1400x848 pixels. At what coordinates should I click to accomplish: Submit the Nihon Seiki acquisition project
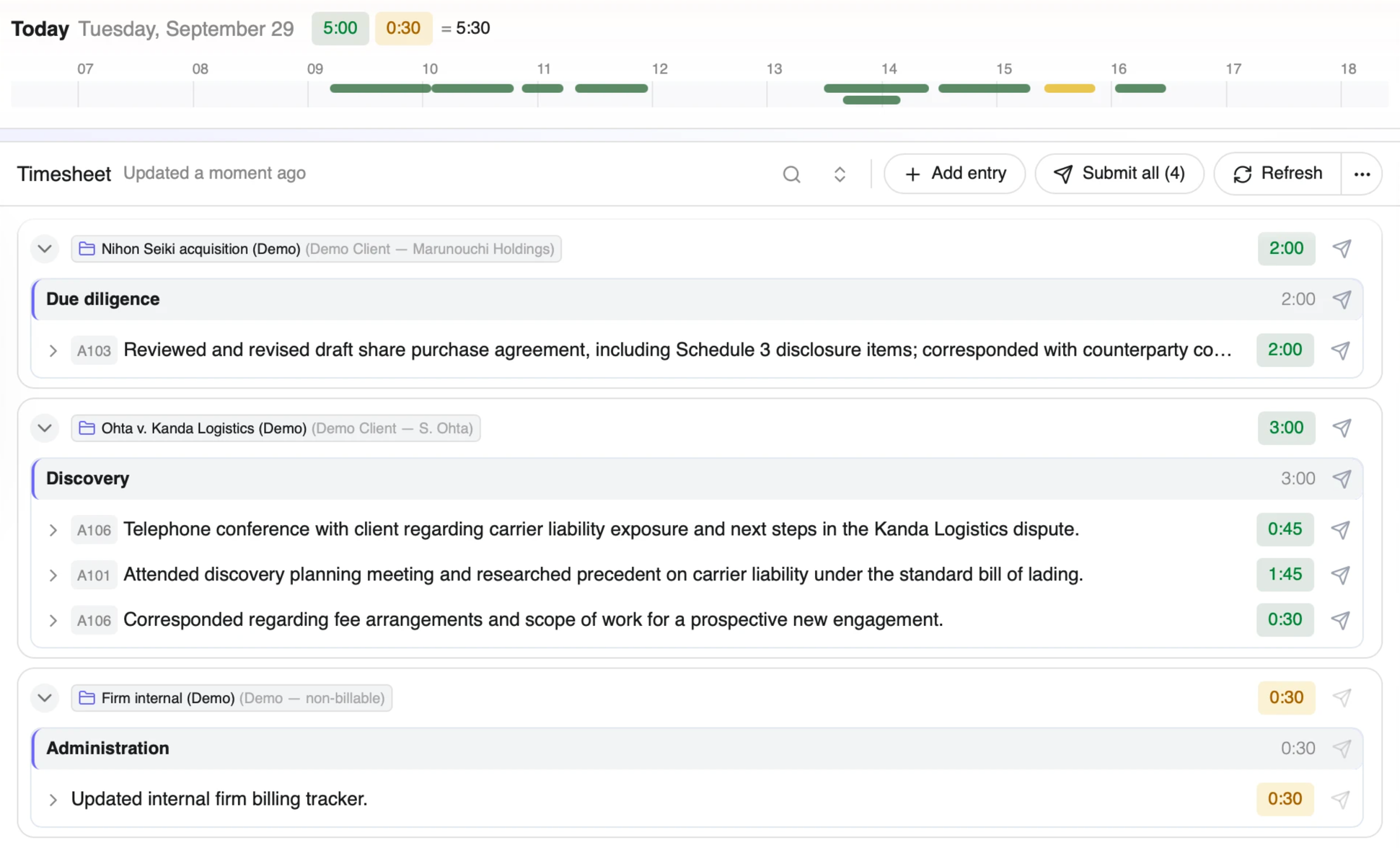point(1342,249)
